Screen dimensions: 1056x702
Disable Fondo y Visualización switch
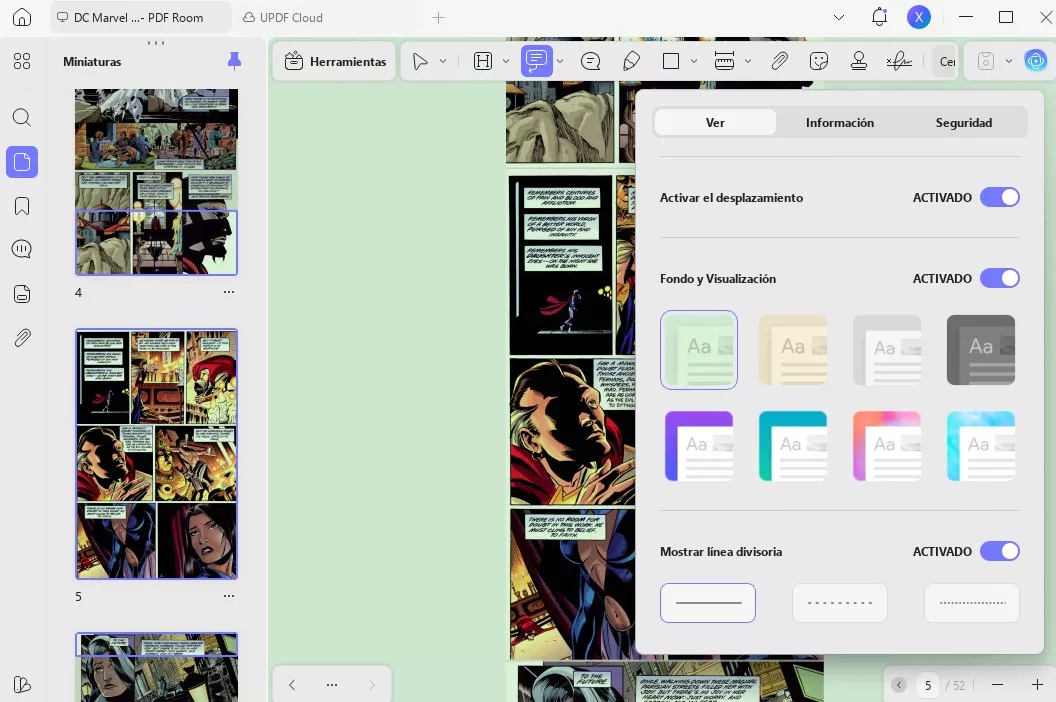[x=999, y=278]
